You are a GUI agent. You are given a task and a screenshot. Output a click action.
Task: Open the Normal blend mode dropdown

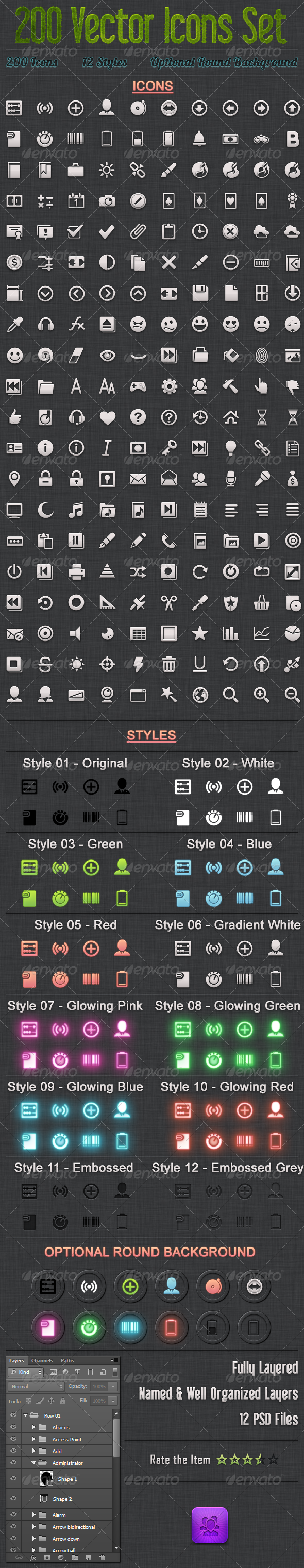tap(36, 1387)
